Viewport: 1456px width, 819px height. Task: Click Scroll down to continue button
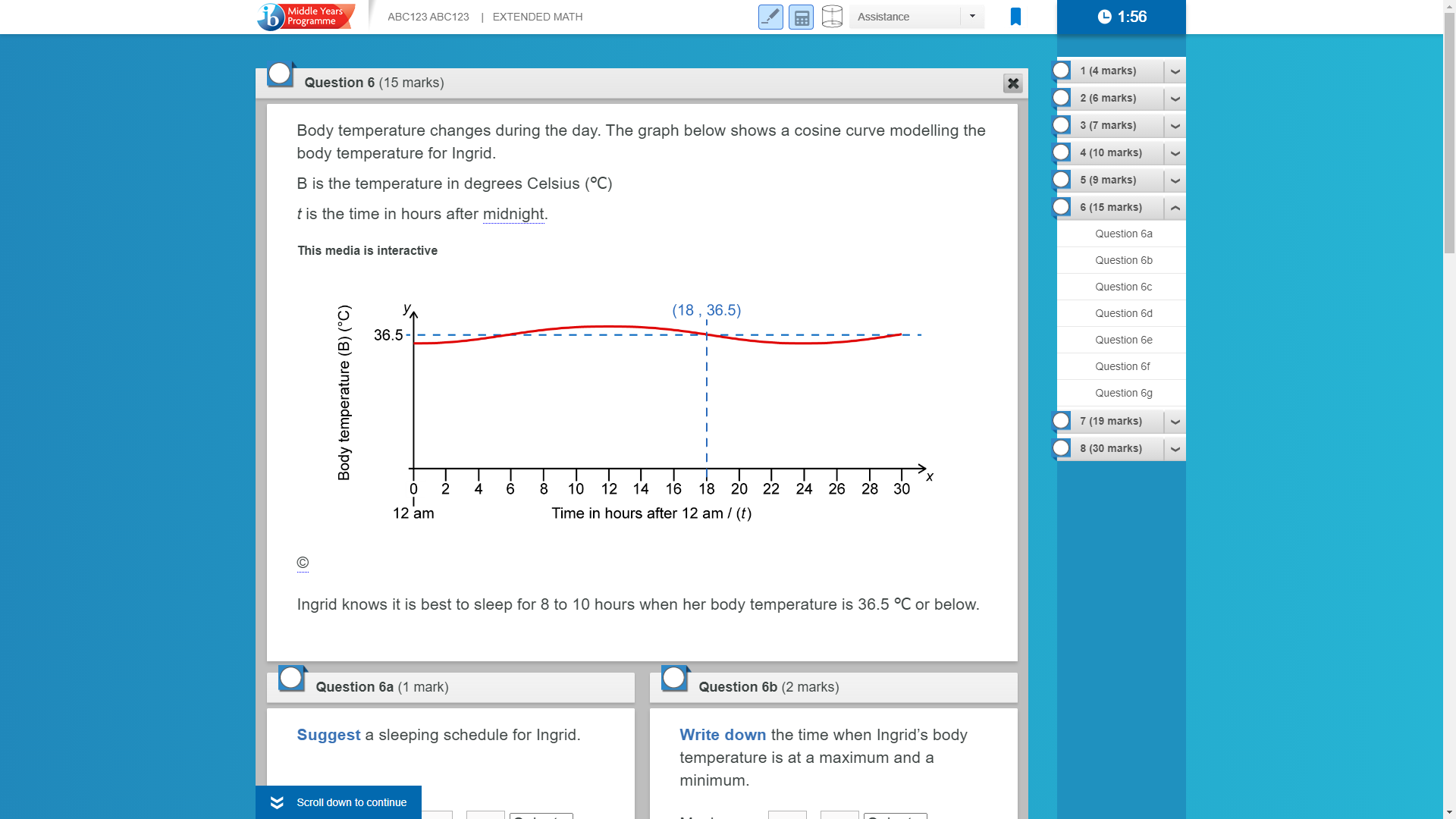coord(338,802)
